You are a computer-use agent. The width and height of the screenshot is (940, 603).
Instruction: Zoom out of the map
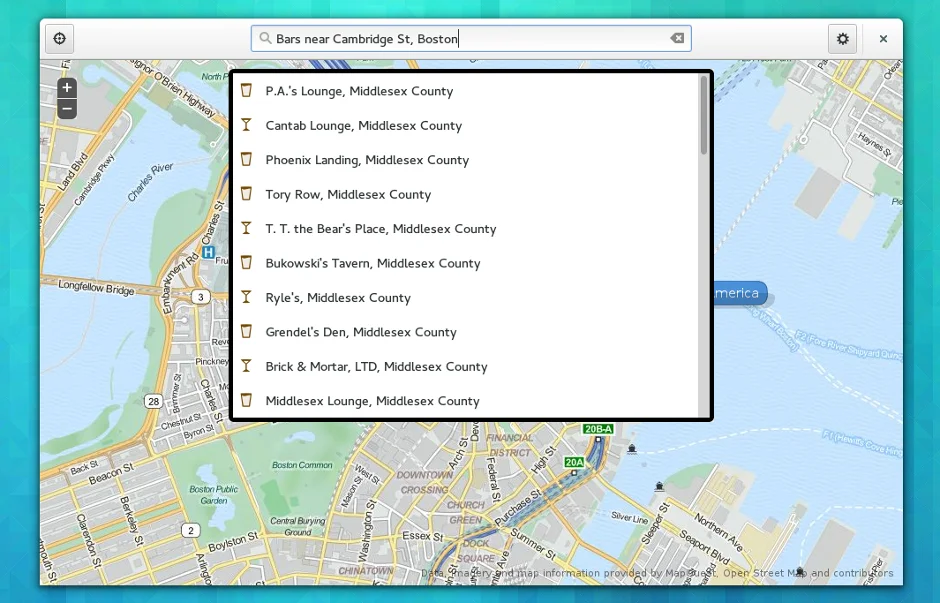67,108
